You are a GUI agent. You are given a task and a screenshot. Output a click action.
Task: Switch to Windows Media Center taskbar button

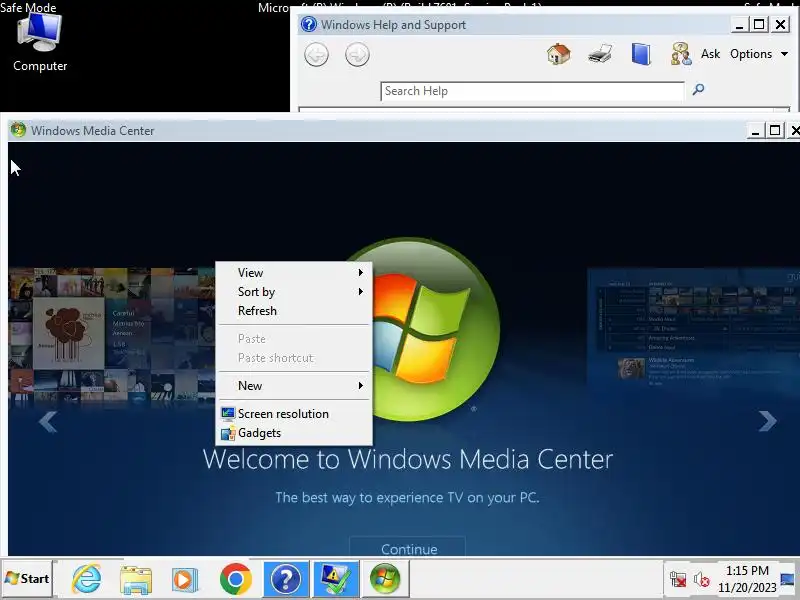pyautogui.click(x=385, y=579)
